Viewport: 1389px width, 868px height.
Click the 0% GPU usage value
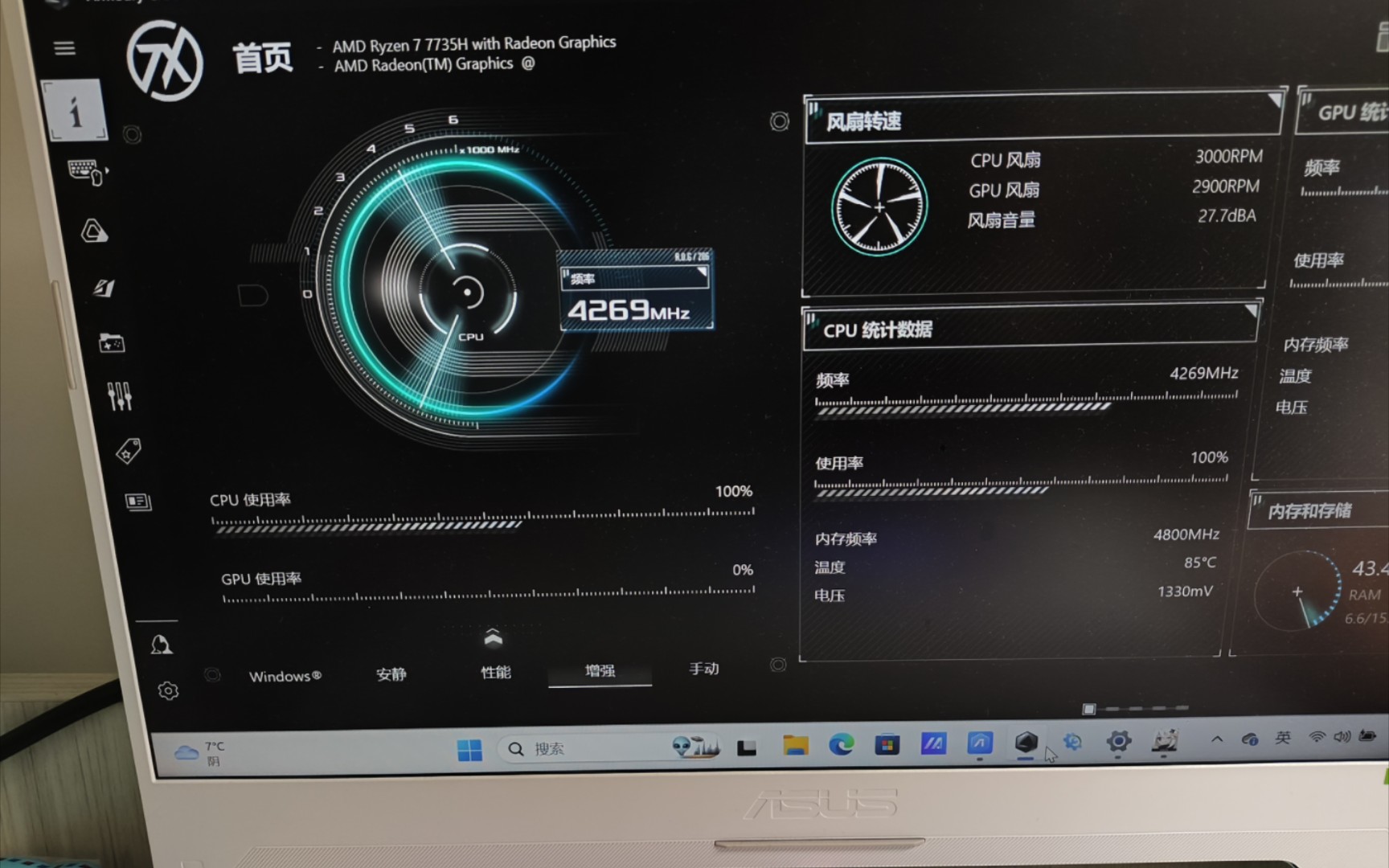(743, 570)
